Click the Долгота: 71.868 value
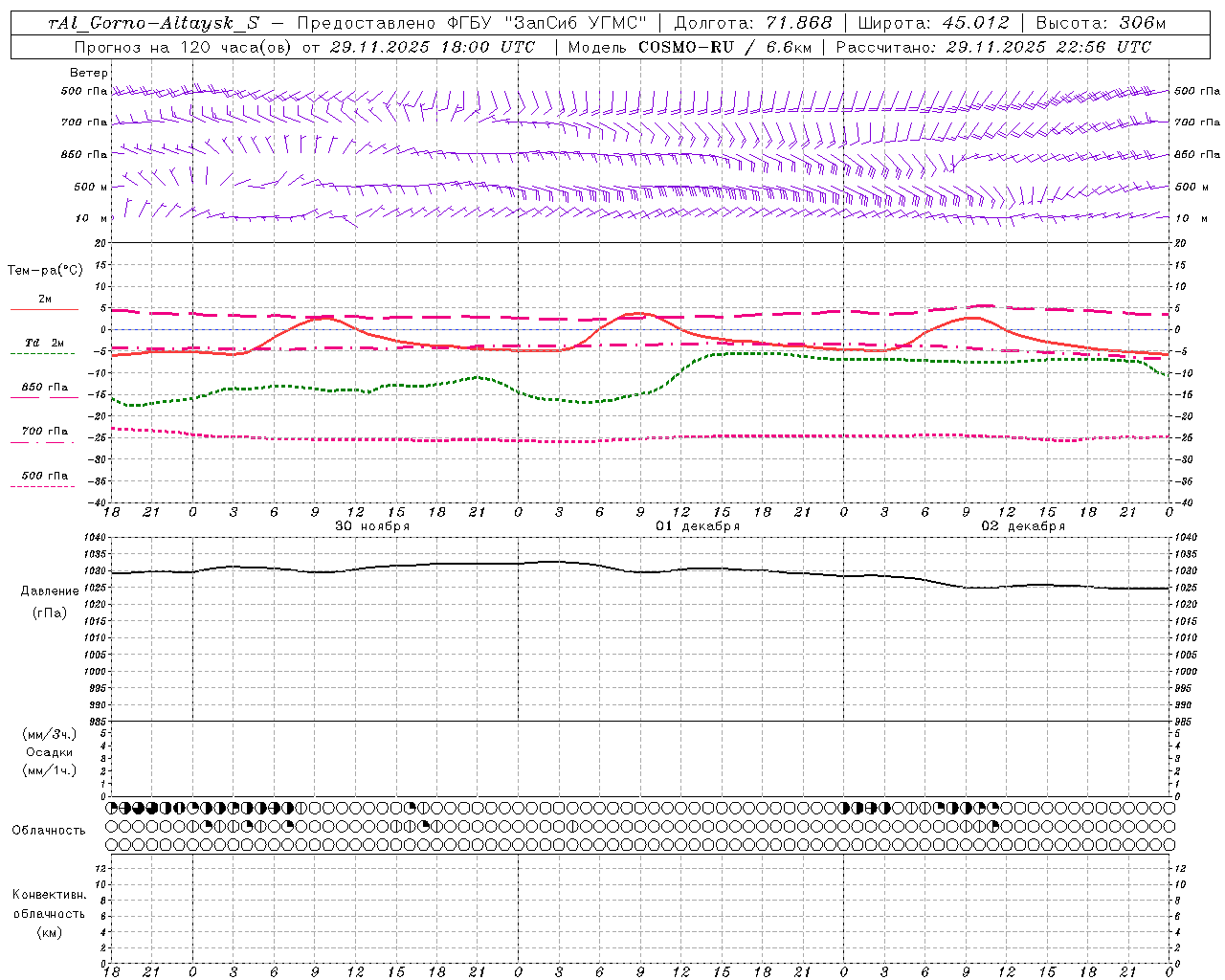 (753, 23)
